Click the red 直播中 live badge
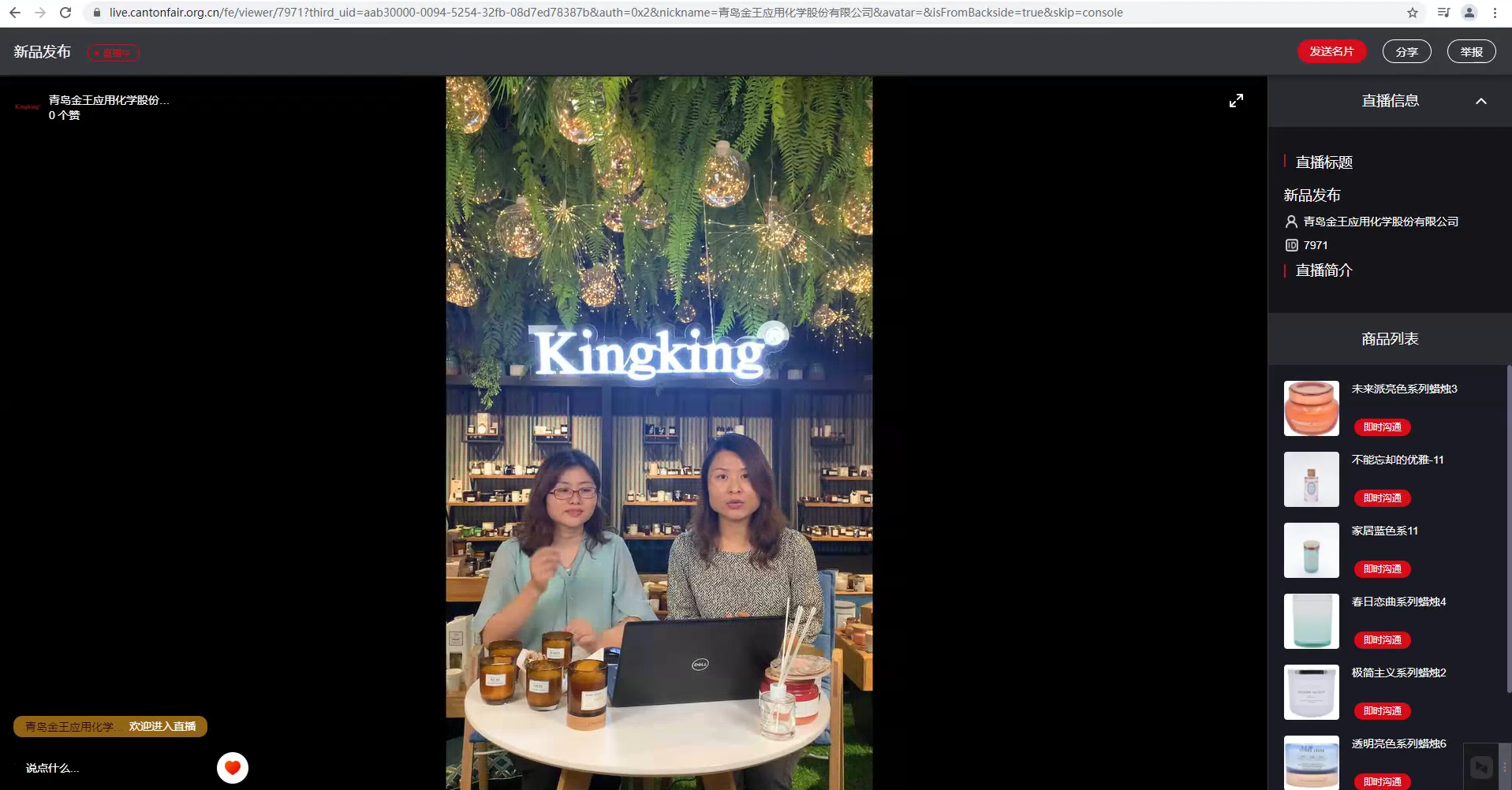The image size is (1512, 790). 114,52
